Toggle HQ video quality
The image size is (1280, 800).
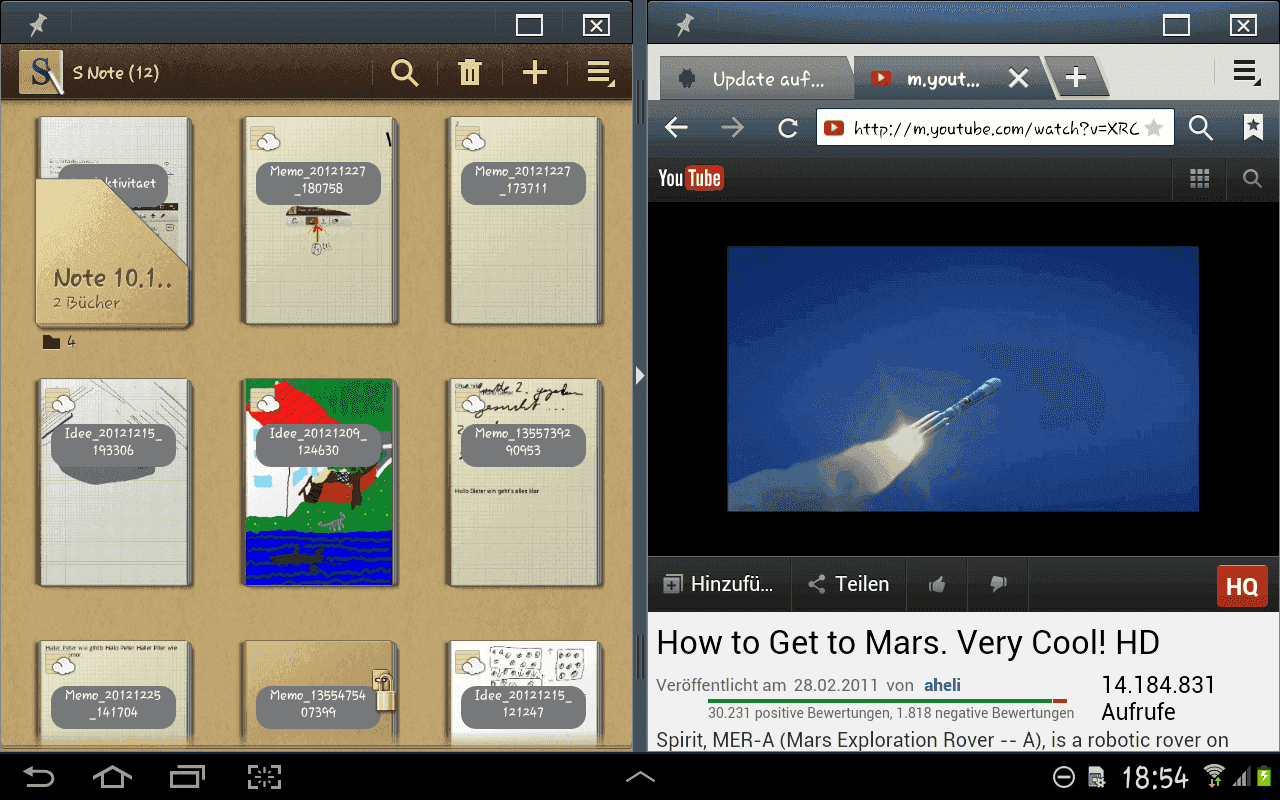tap(1242, 586)
